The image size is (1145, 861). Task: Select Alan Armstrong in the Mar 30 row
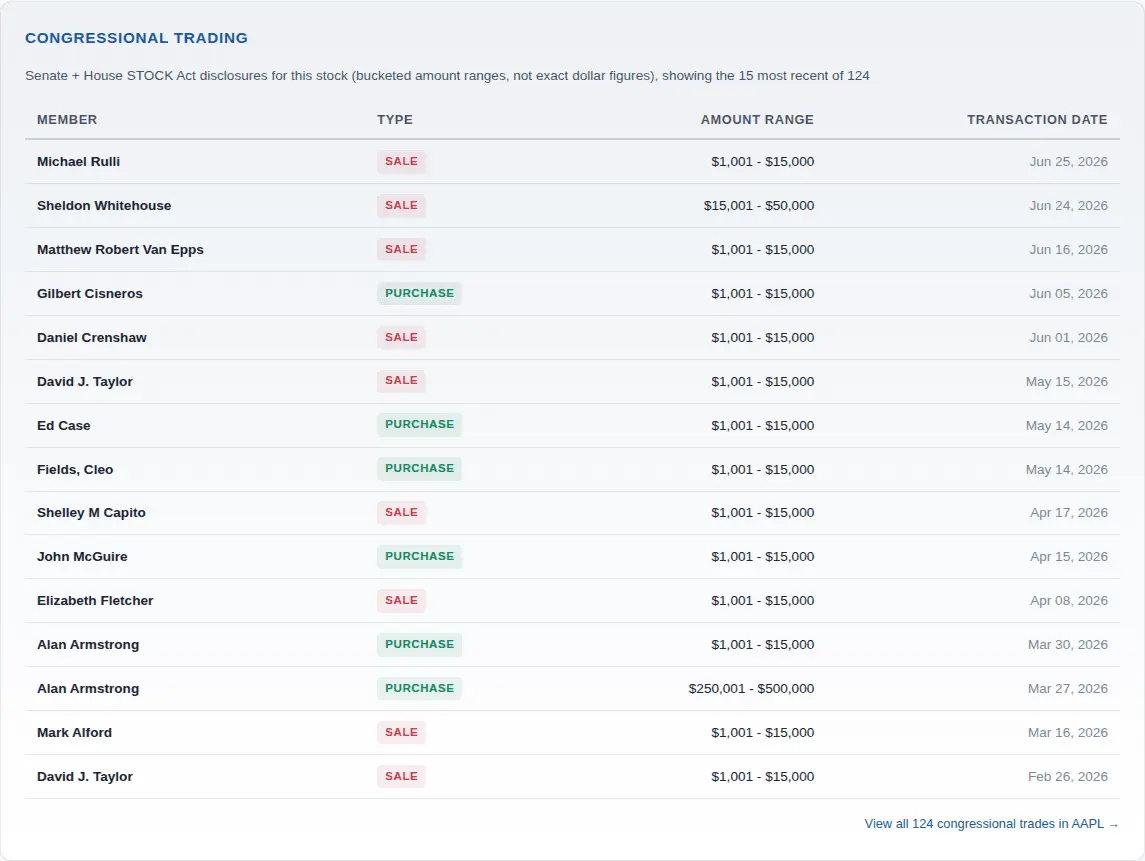point(88,645)
